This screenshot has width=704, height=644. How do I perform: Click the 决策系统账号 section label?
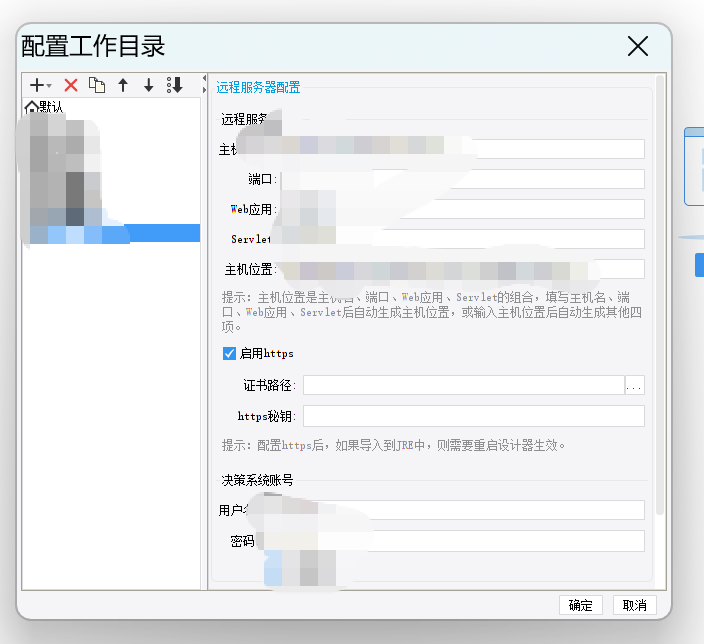(257, 481)
